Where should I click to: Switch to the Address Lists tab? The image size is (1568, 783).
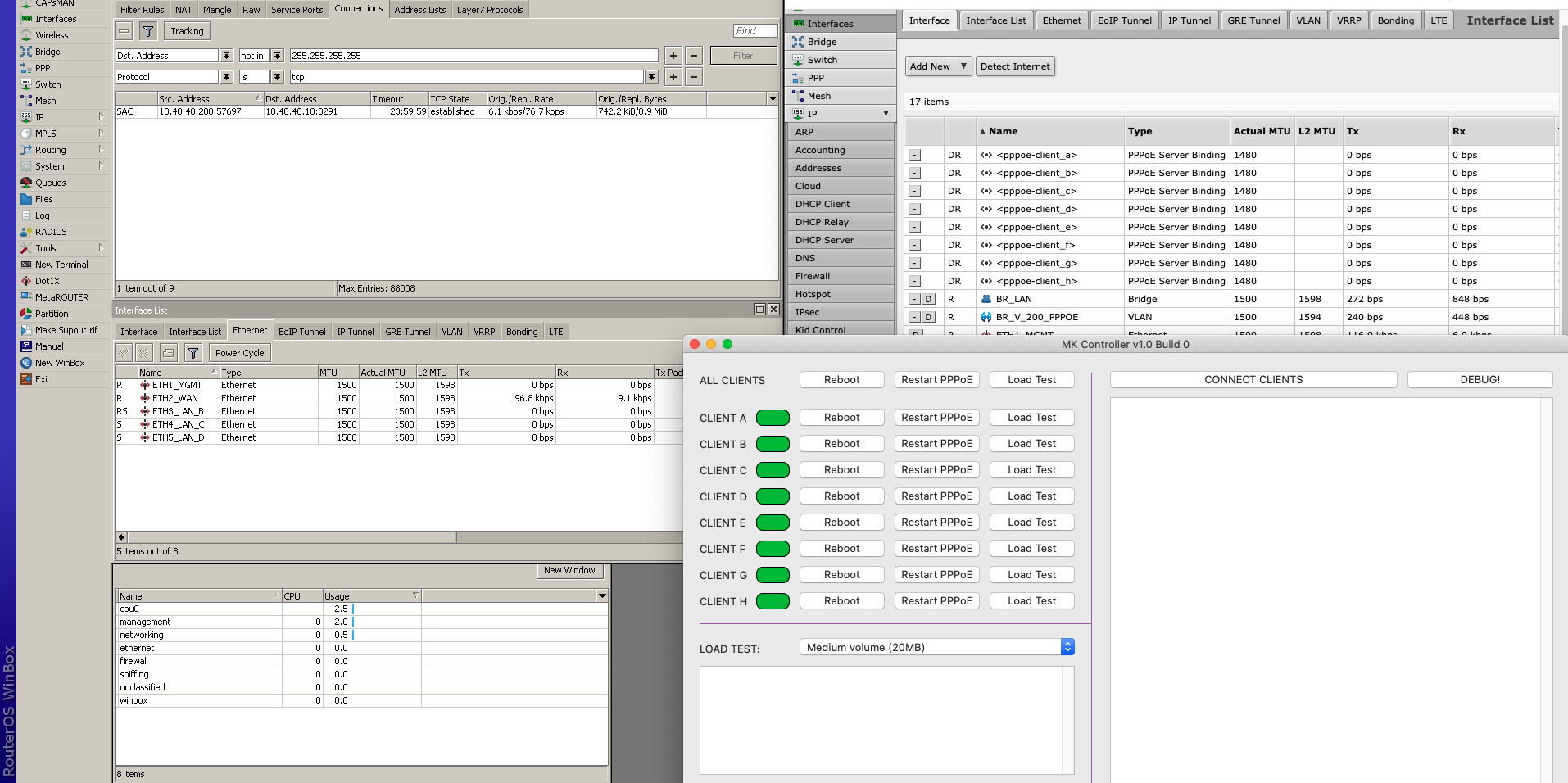(x=419, y=10)
